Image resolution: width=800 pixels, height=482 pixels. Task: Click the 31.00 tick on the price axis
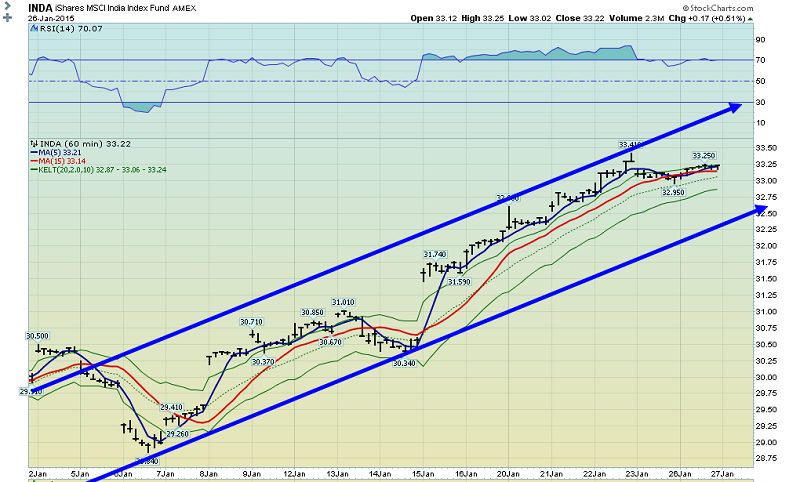pyautogui.click(x=766, y=312)
